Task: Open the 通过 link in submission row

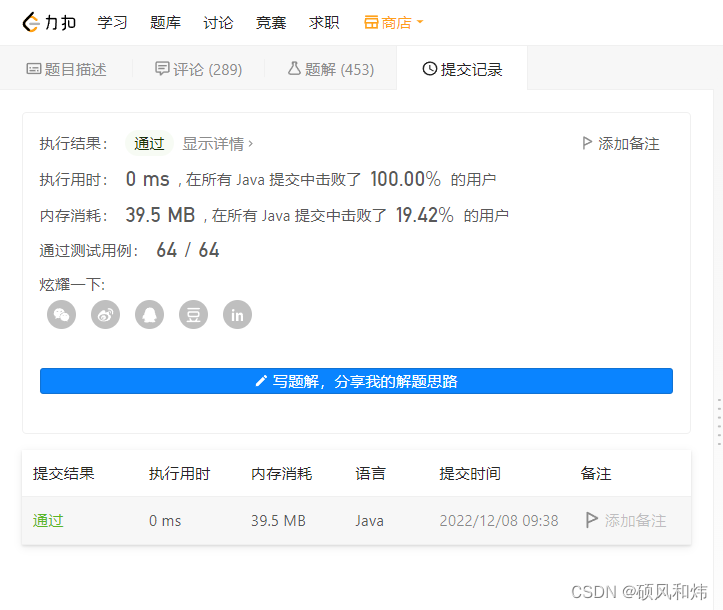Action: coord(48,521)
